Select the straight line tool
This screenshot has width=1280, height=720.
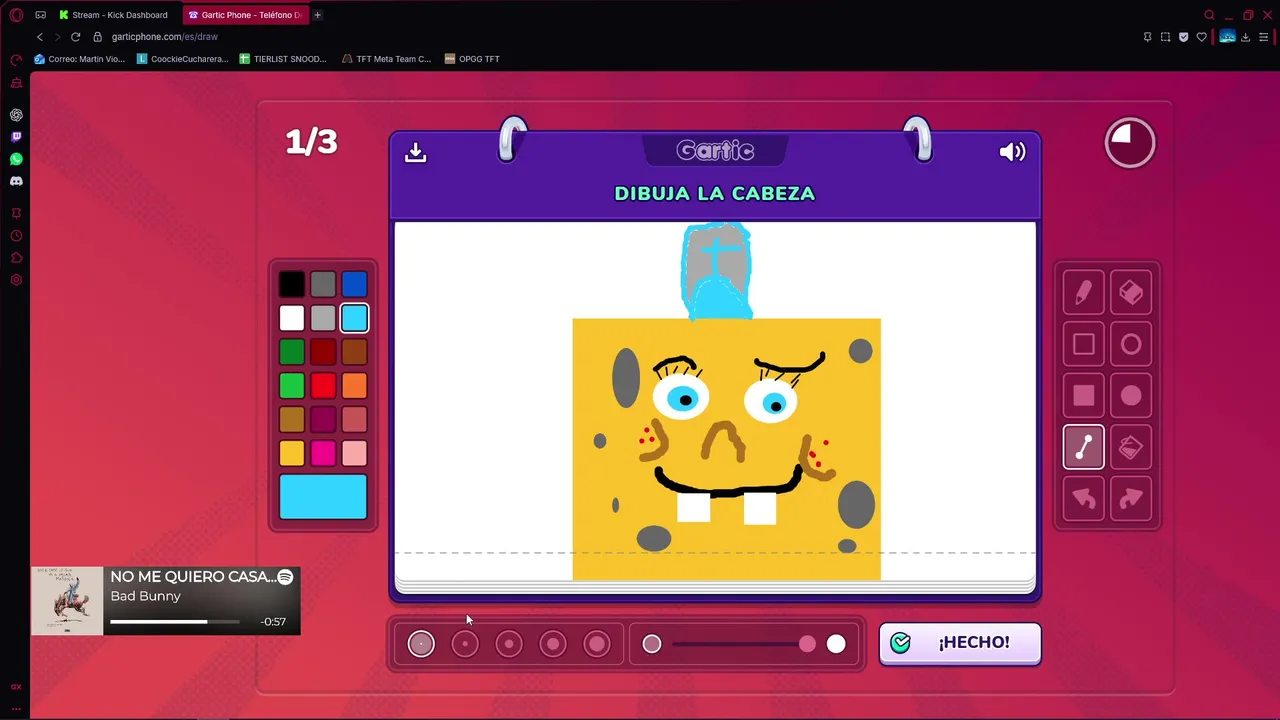point(1084,447)
